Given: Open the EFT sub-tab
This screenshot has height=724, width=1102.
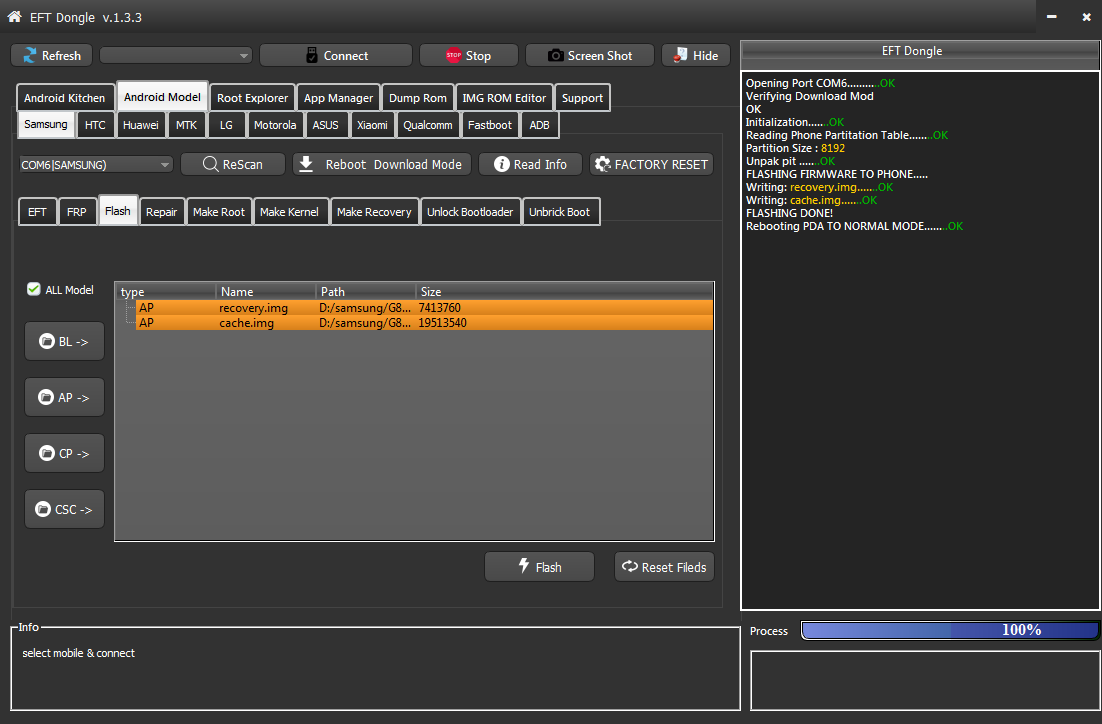Looking at the screenshot, I should (x=37, y=212).
